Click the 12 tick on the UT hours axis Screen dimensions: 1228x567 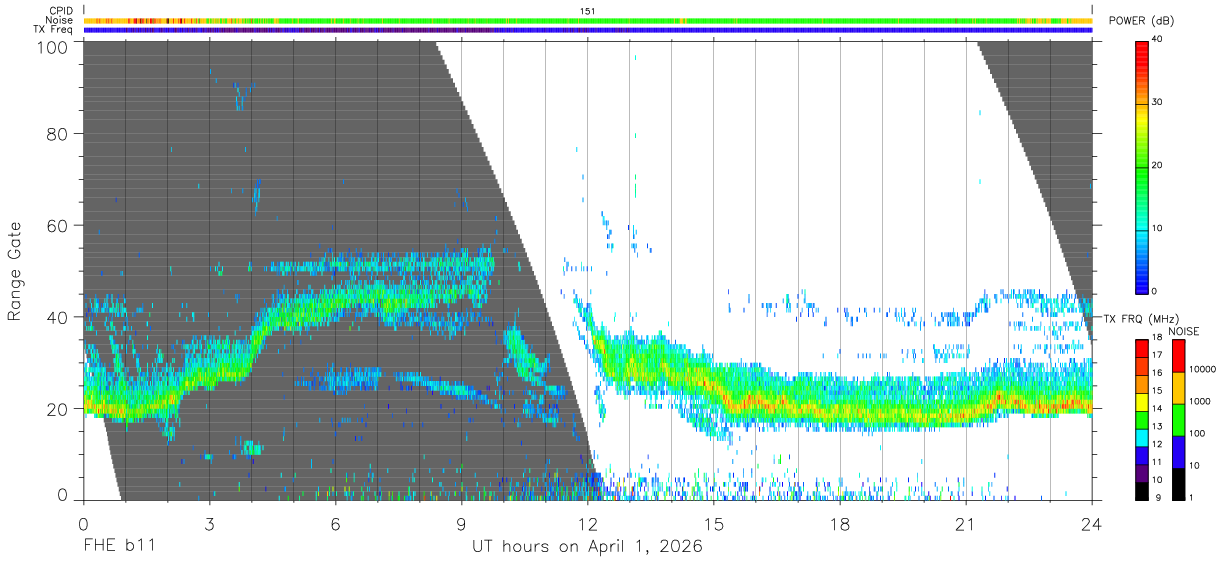[588, 524]
